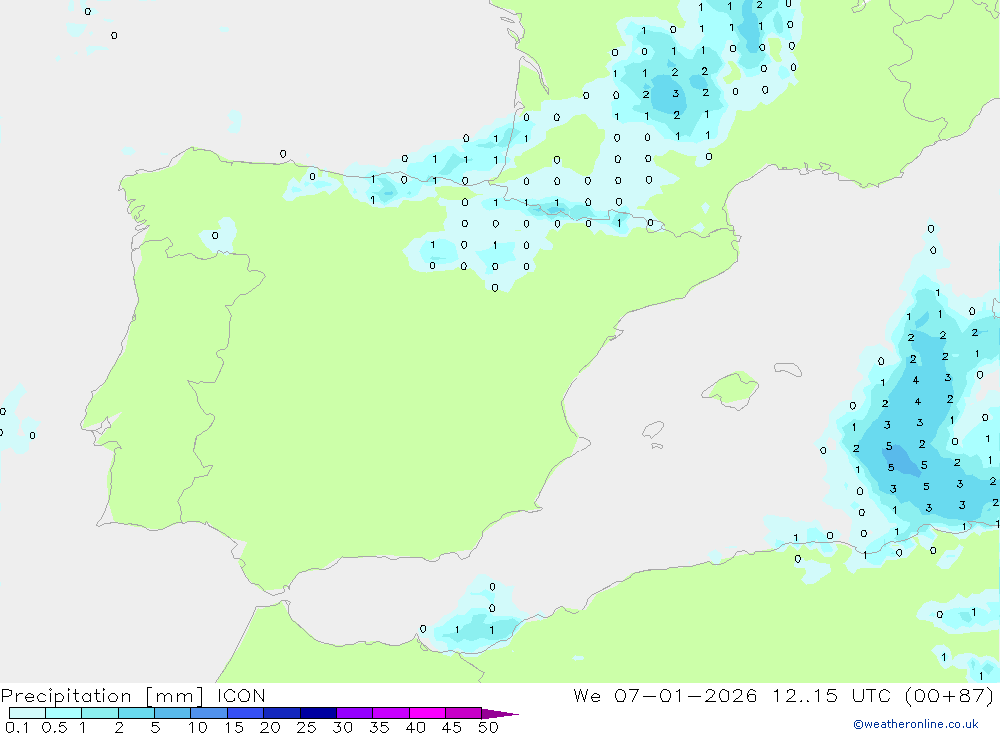
Task: Click the Ibiza island outline
Action: point(653,429)
